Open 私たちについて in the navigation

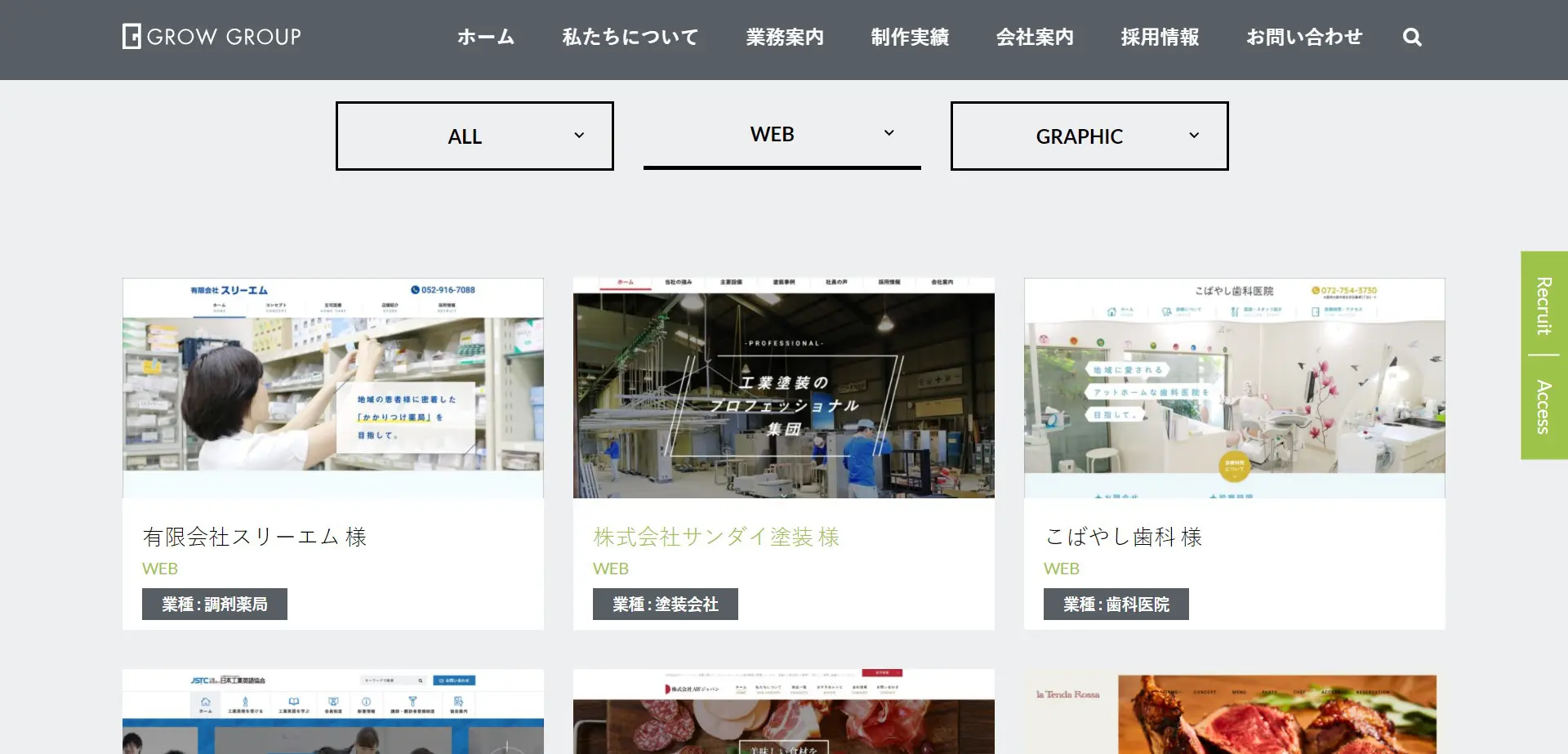630,38
